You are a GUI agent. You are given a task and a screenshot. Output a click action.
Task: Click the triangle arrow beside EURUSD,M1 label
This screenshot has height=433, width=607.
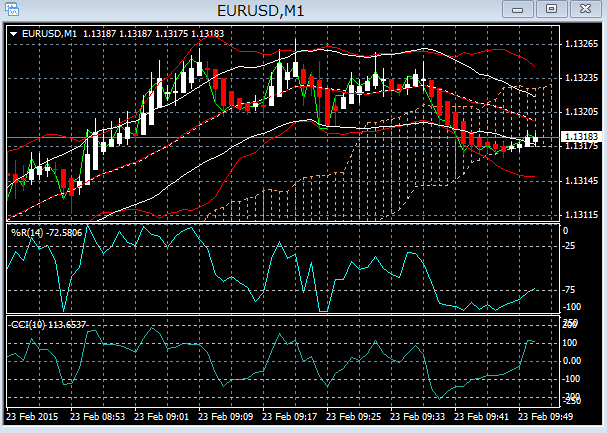pyautogui.click(x=13, y=33)
